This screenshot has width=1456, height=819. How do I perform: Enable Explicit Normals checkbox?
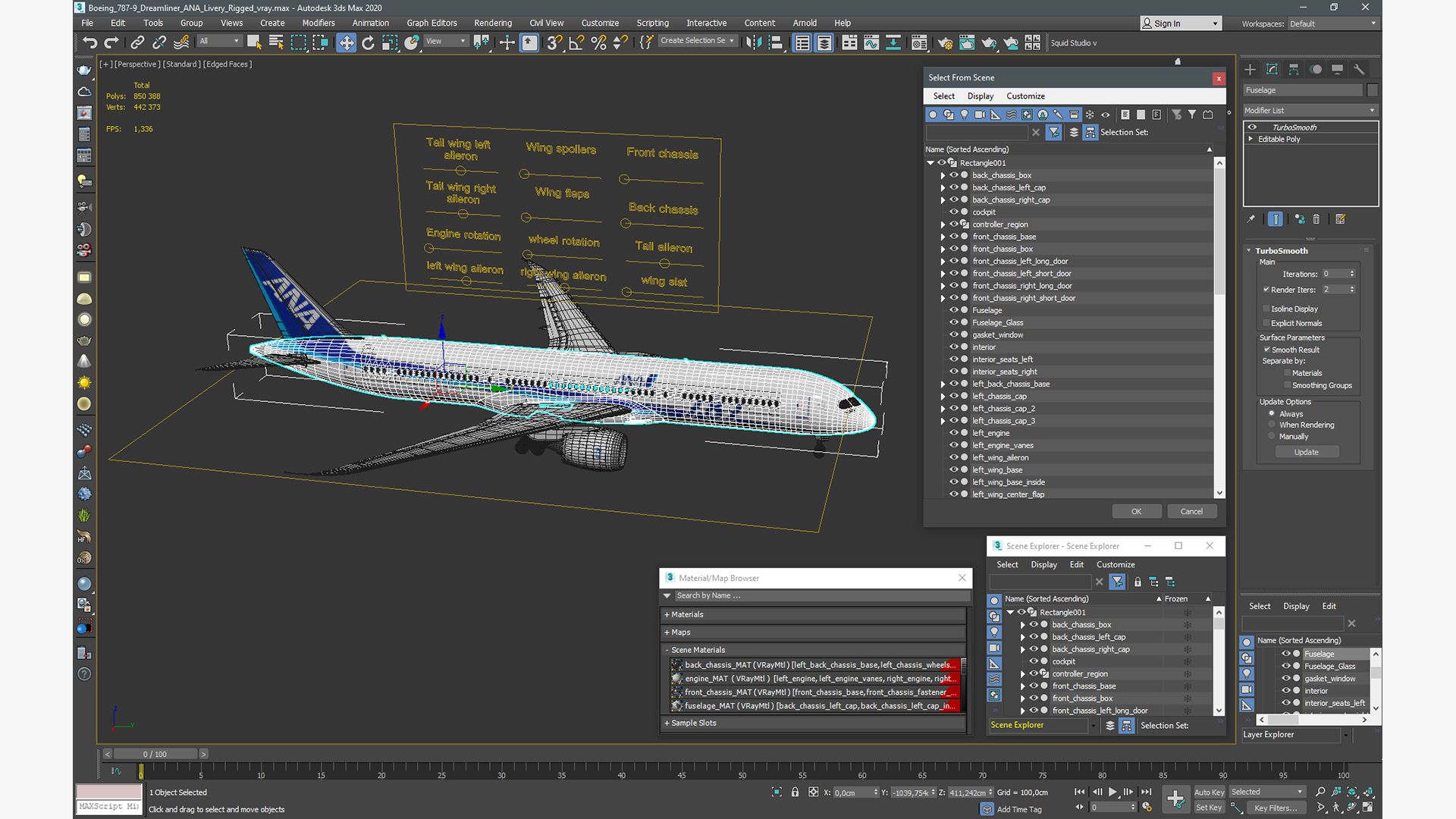coord(1266,323)
